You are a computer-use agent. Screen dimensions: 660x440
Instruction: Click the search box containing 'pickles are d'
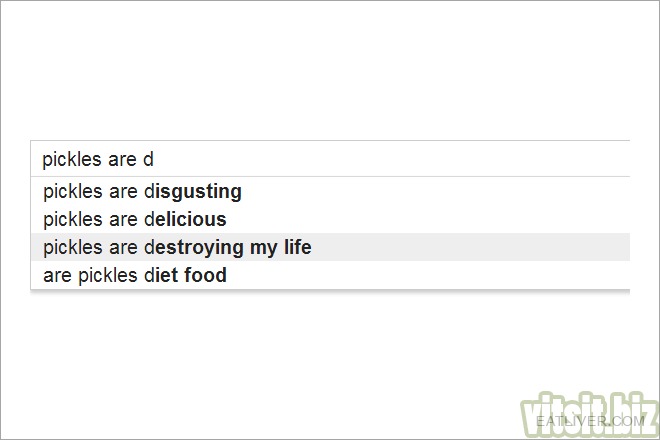(330, 159)
